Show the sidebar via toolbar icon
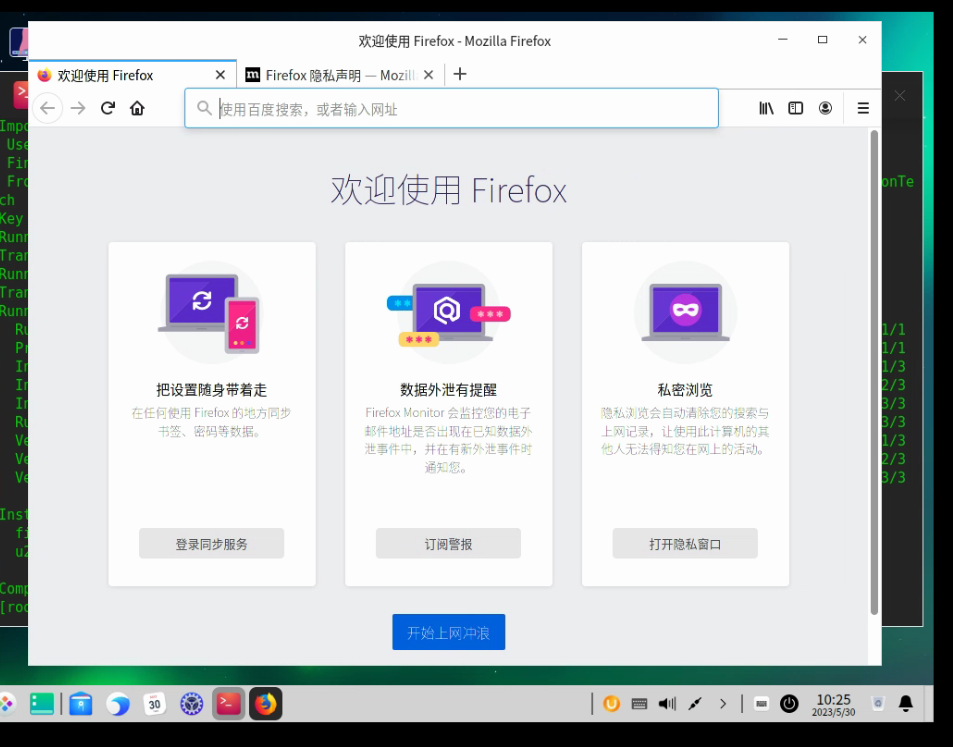Viewport: 953px width, 747px height. tap(795, 108)
